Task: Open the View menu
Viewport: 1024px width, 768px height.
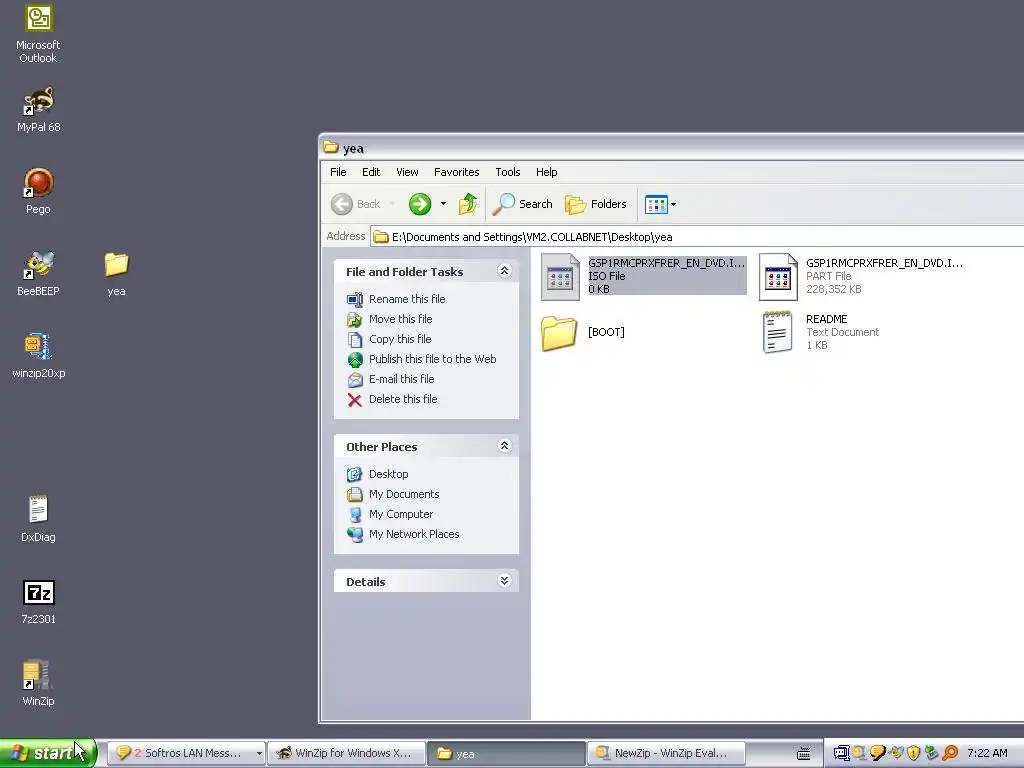Action: (x=407, y=172)
